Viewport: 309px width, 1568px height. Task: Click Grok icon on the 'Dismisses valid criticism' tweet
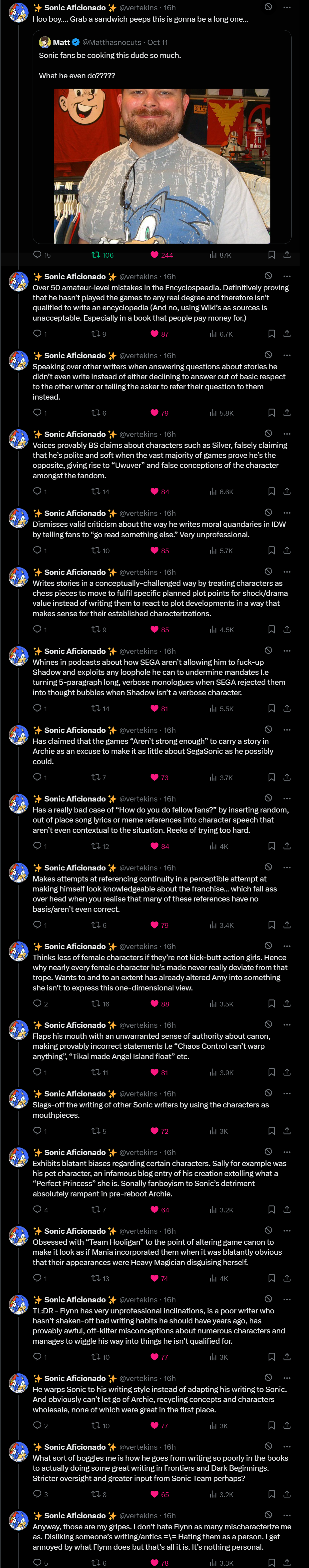(268, 513)
